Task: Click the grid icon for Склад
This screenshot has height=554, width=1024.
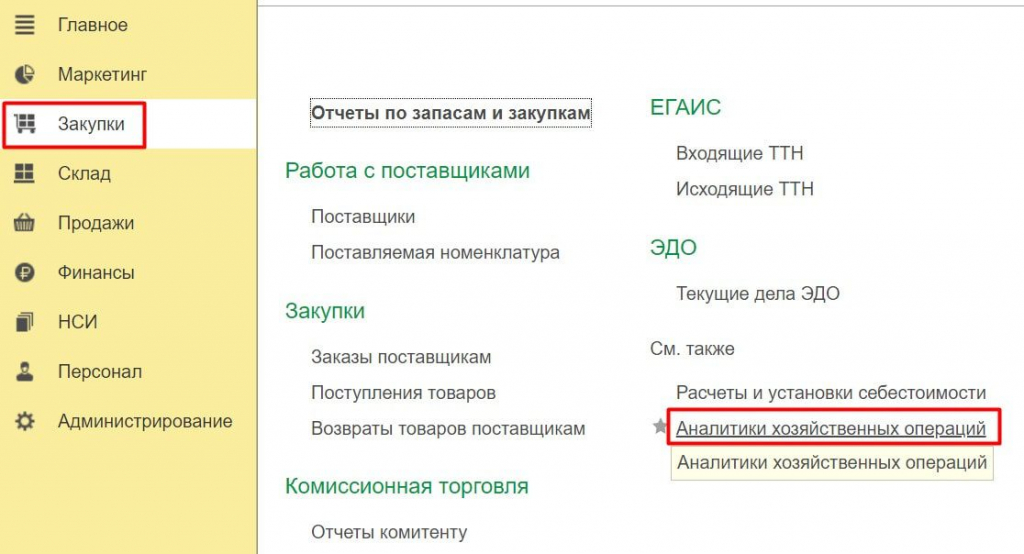Action: click(25, 173)
